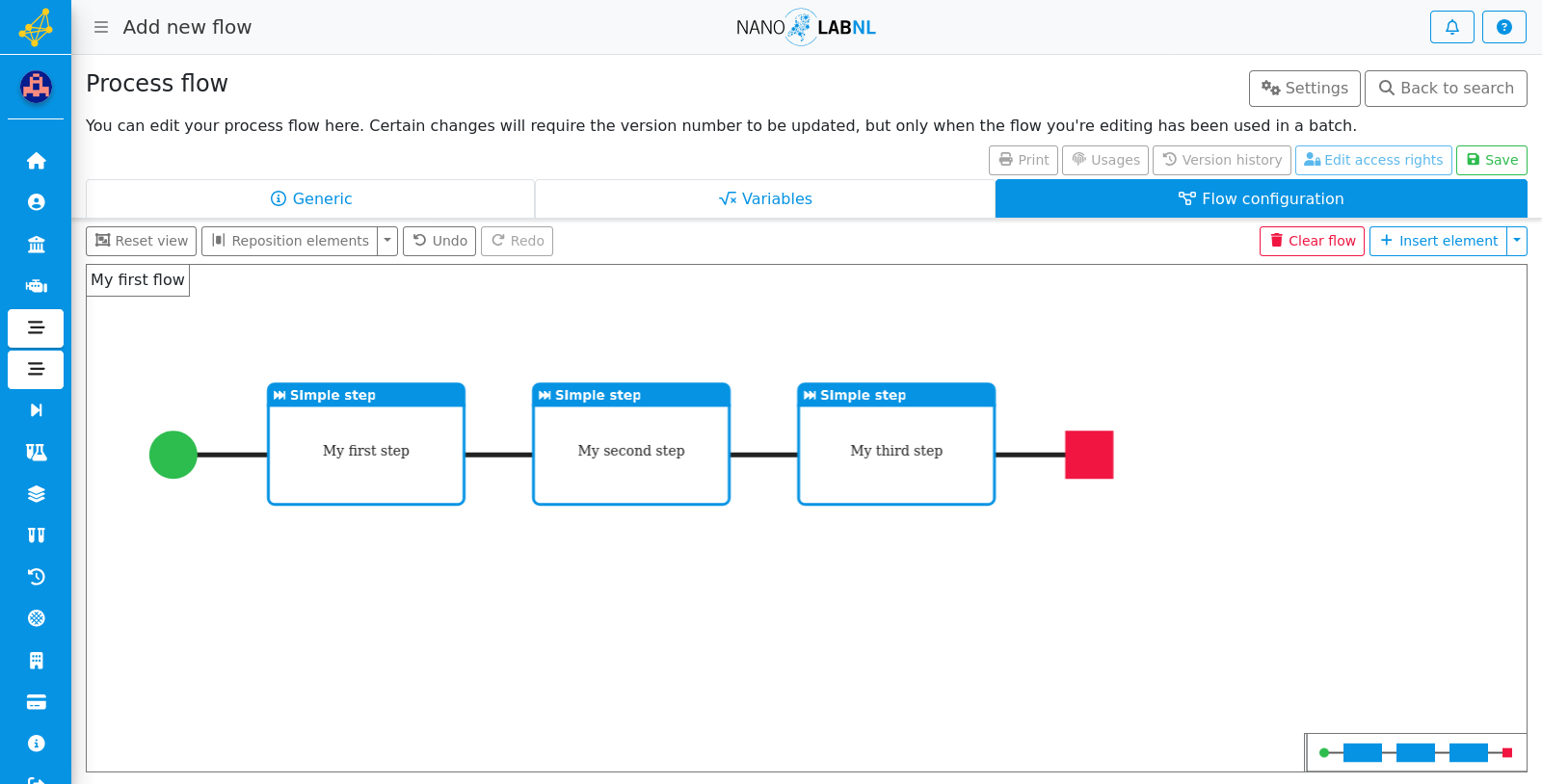Expand the Insert element dropdown arrow

coord(1517,241)
